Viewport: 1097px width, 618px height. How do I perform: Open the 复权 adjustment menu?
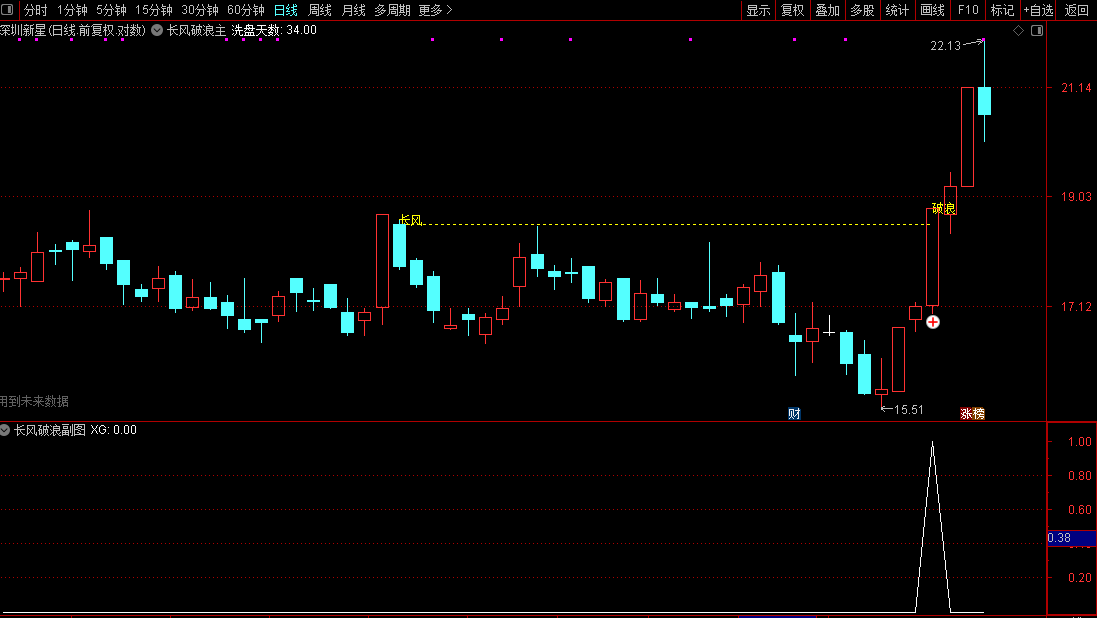click(x=793, y=10)
